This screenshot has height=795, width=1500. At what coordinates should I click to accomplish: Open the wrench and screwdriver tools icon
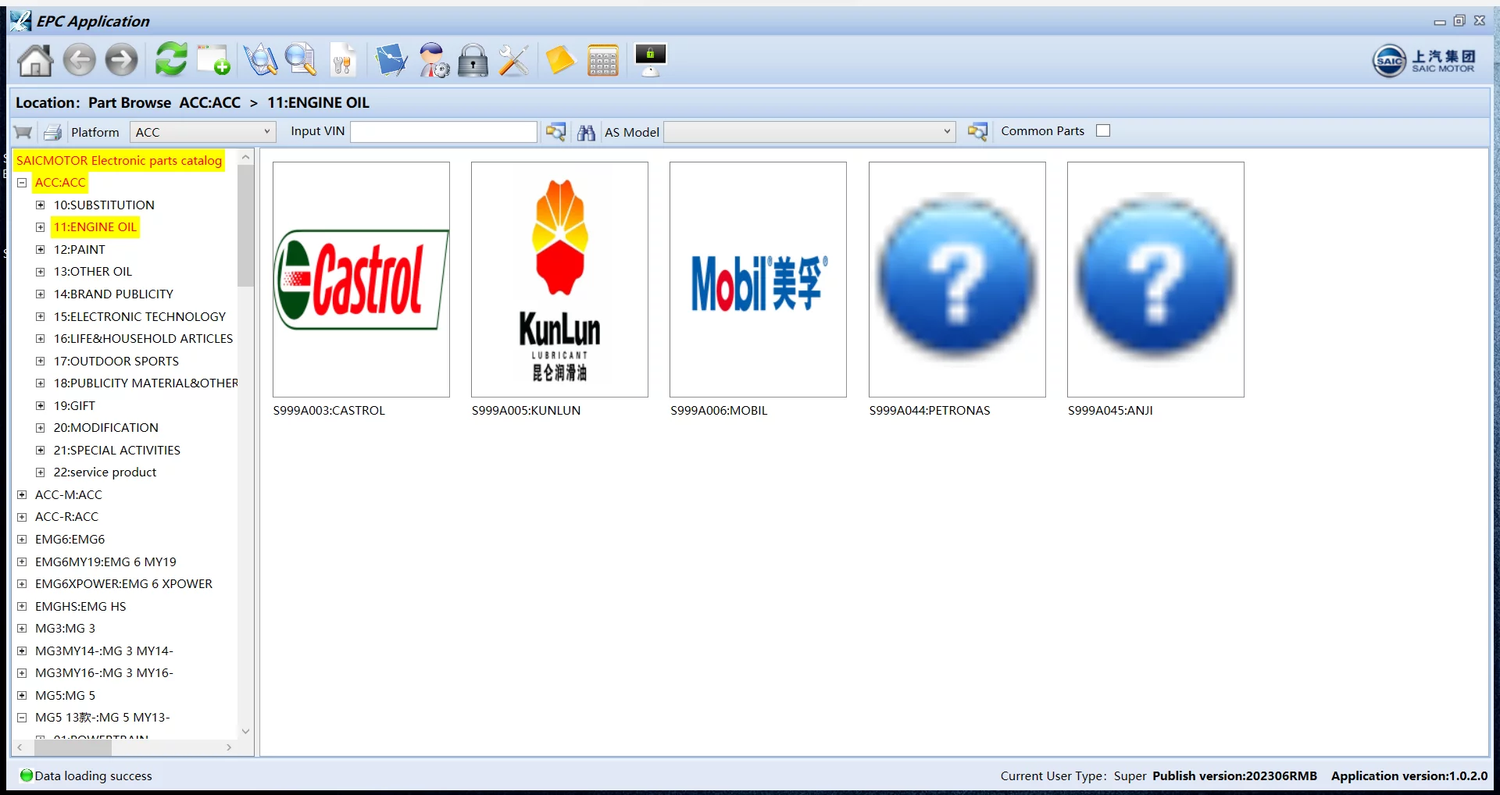[x=513, y=60]
